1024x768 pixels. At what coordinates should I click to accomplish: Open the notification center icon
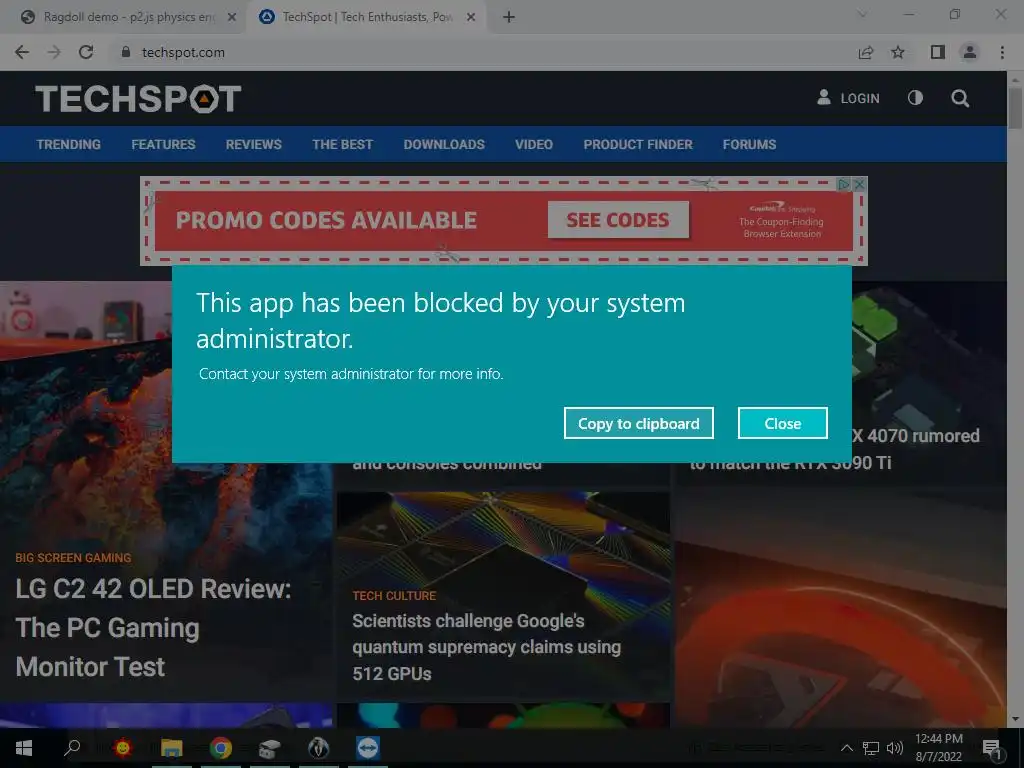pyautogui.click(x=992, y=748)
